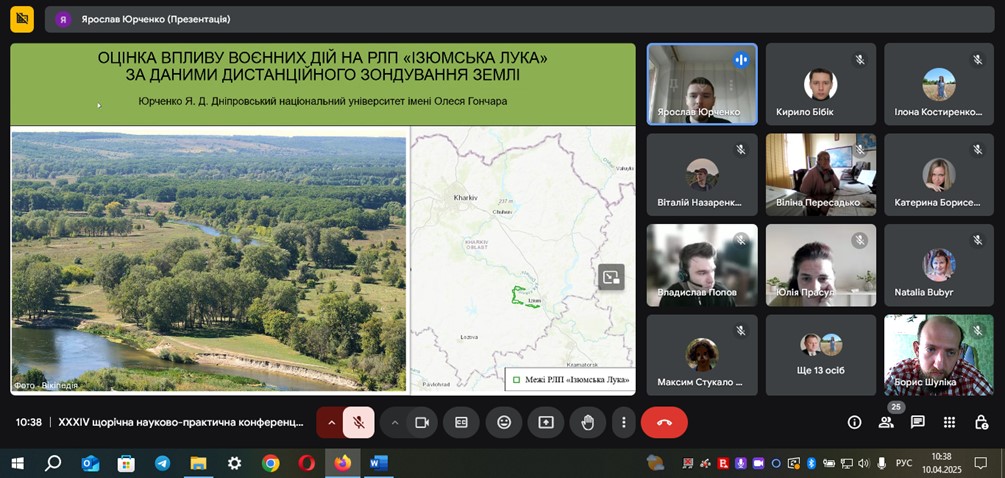Open the emoji reactions panel

[x=504, y=422]
